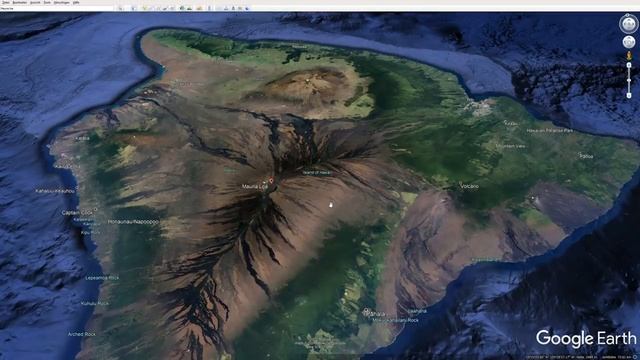The width and height of the screenshot is (640, 360).
Task: Click the move joystick control
Action: point(629,42)
